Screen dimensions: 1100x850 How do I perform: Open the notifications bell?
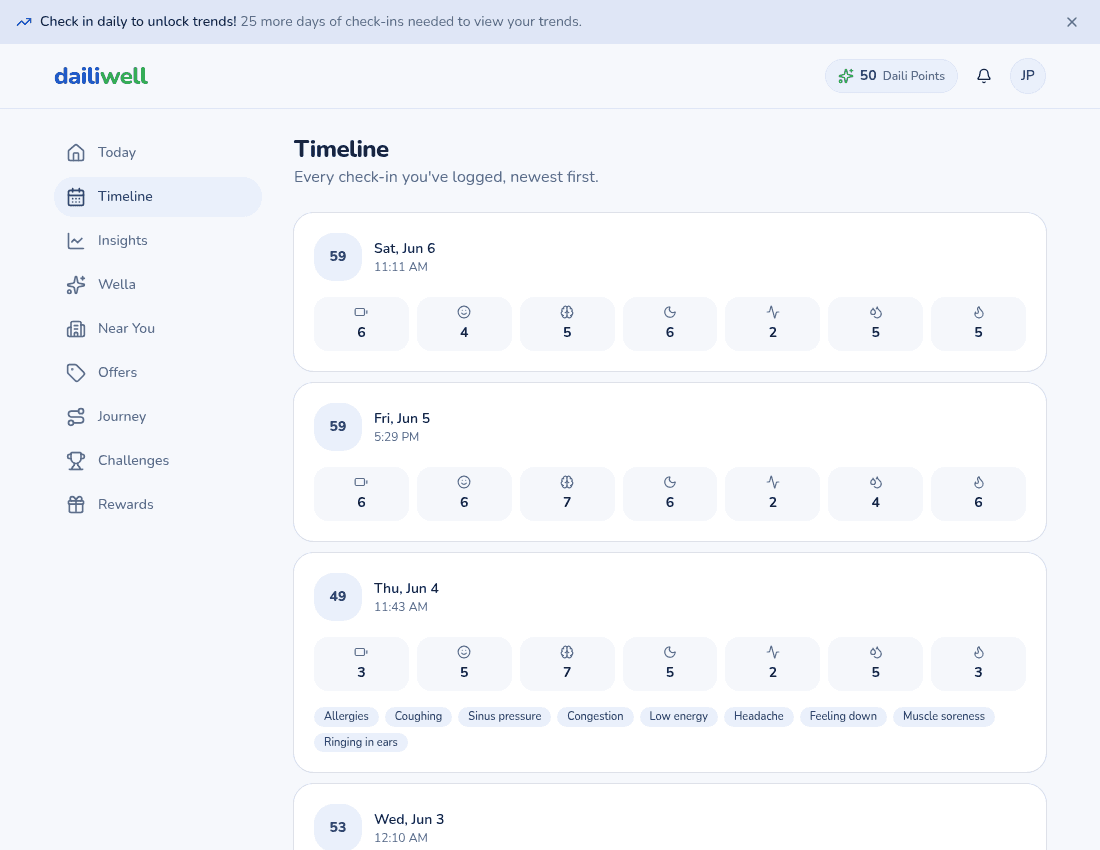[984, 76]
